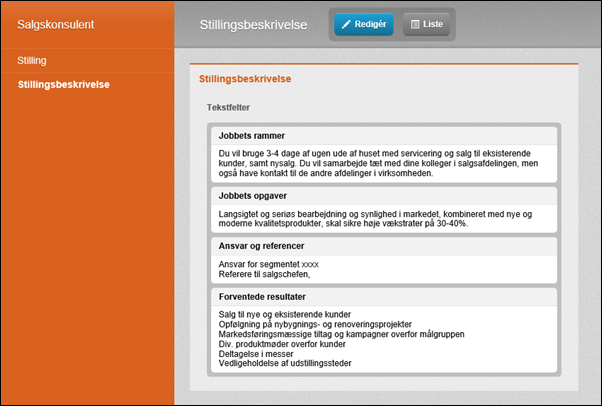The height and width of the screenshot is (406, 602).
Task: Click the Salgskonsulent sidebar title
Action: 57,23
